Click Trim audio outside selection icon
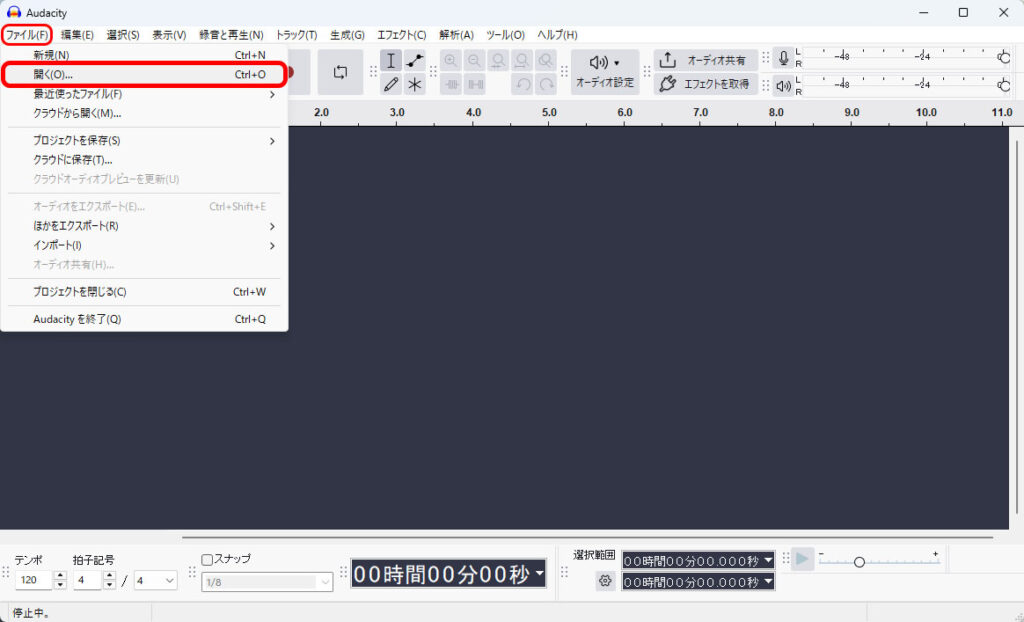1024x622 pixels. (x=451, y=84)
